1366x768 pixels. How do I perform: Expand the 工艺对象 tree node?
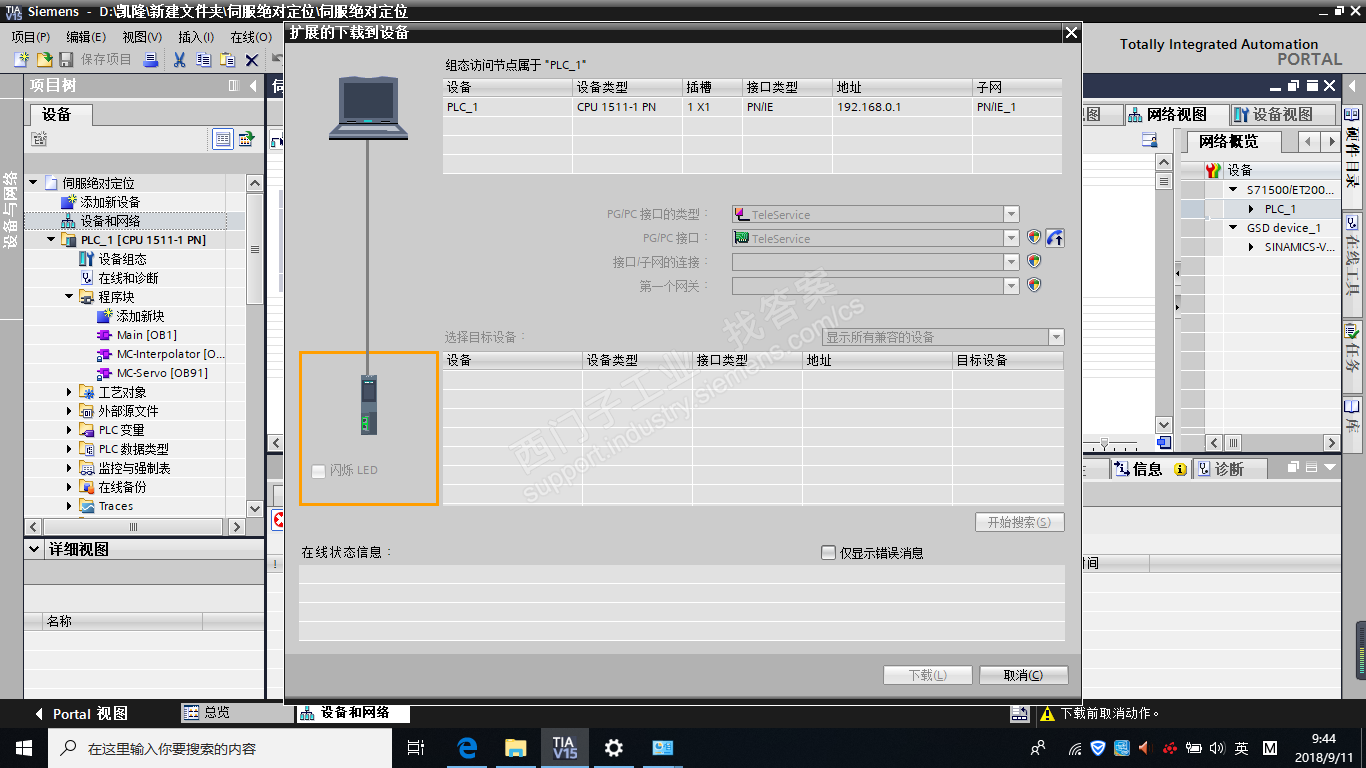coord(69,392)
